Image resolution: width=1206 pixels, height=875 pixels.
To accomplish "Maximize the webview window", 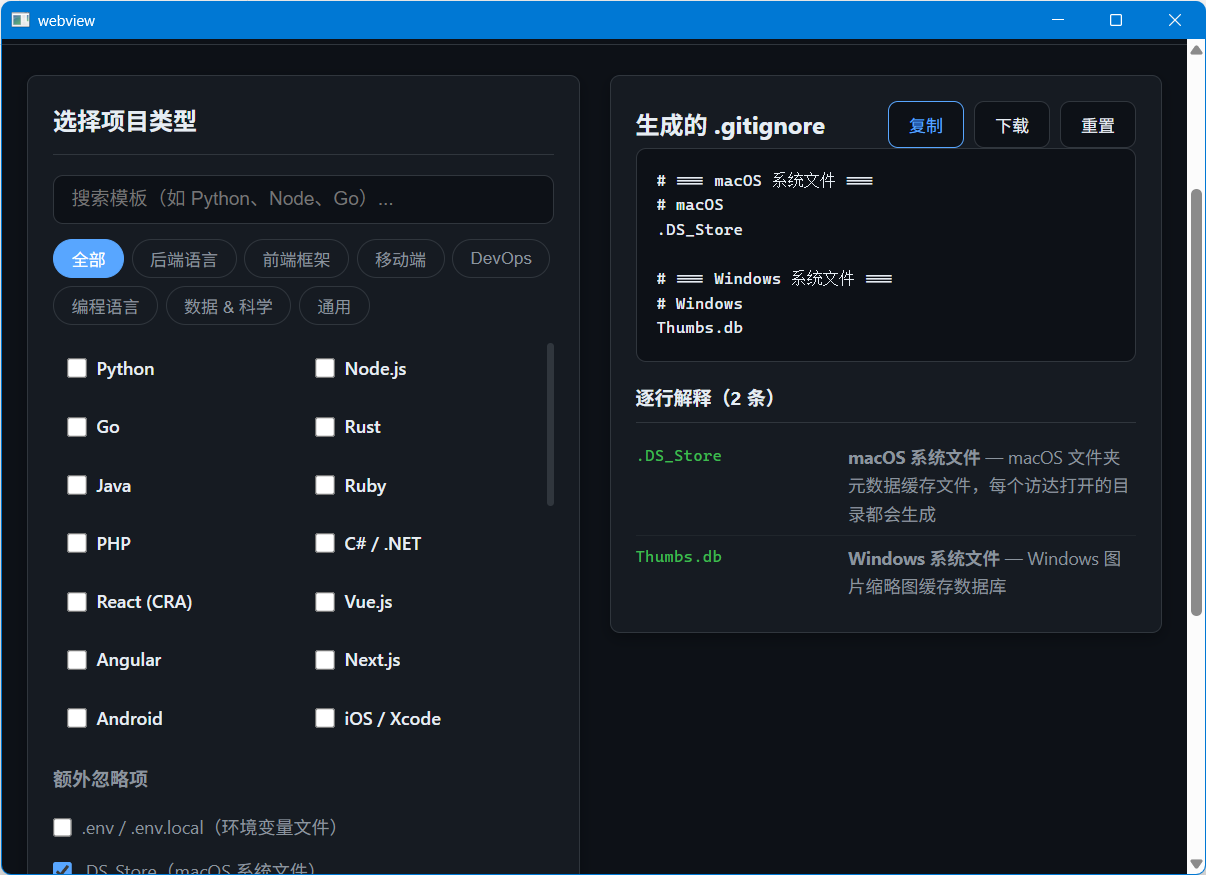I will pos(1116,20).
